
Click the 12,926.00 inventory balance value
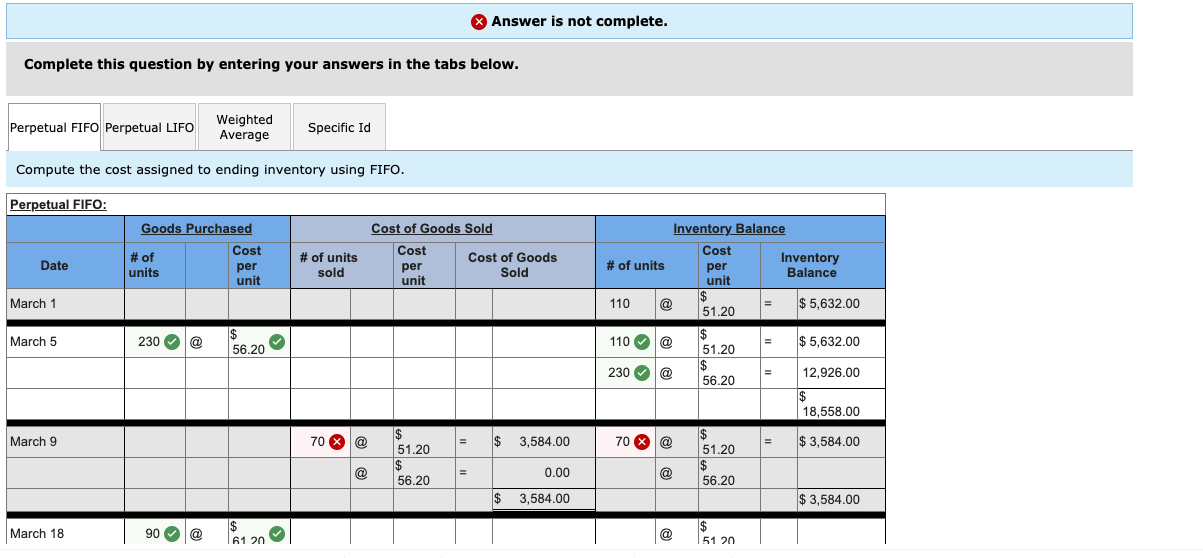pos(830,373)
